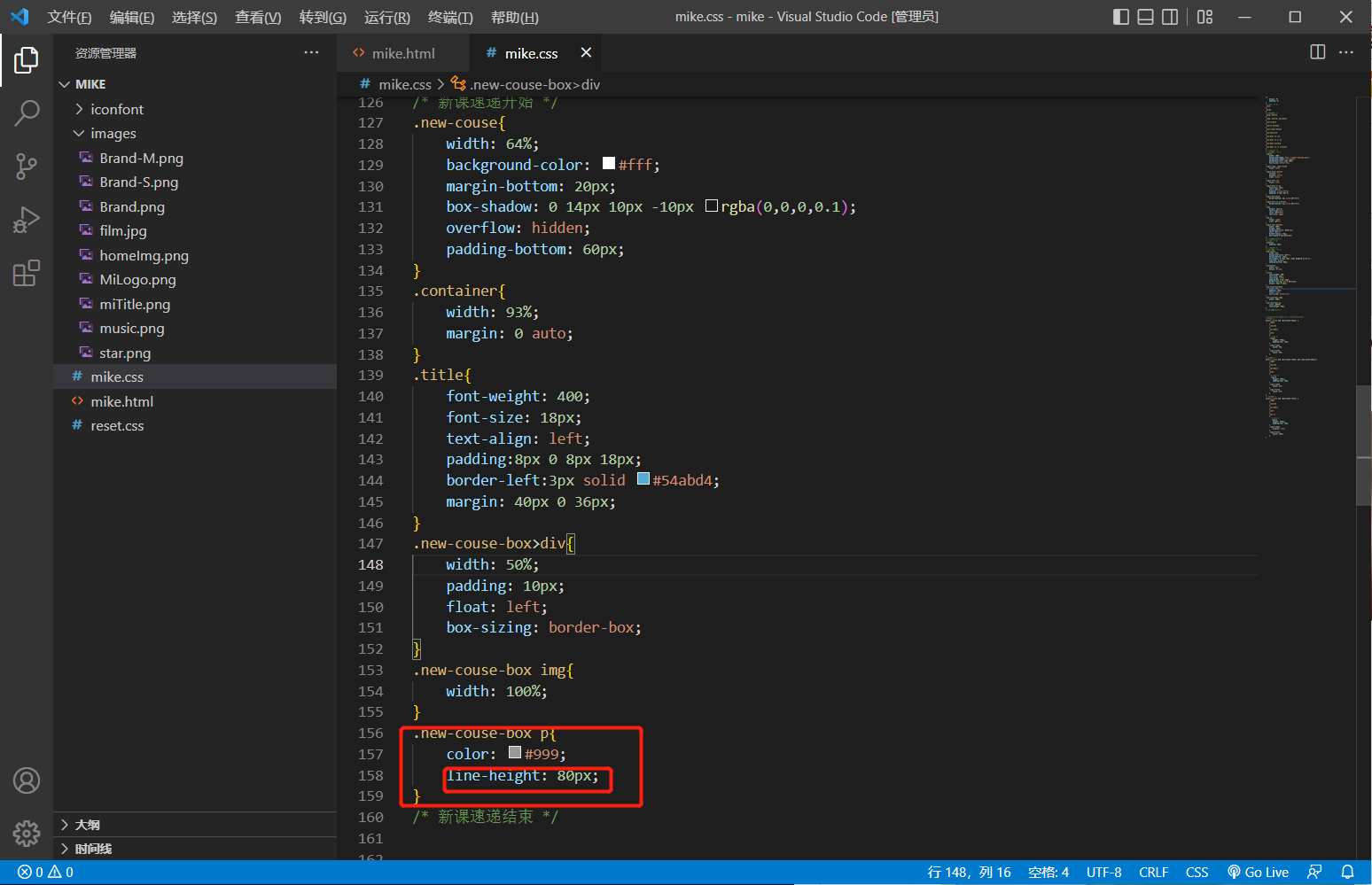Open the Explorer view in activity bar
The image size is (1372, 885).
[x=27, y=60]
